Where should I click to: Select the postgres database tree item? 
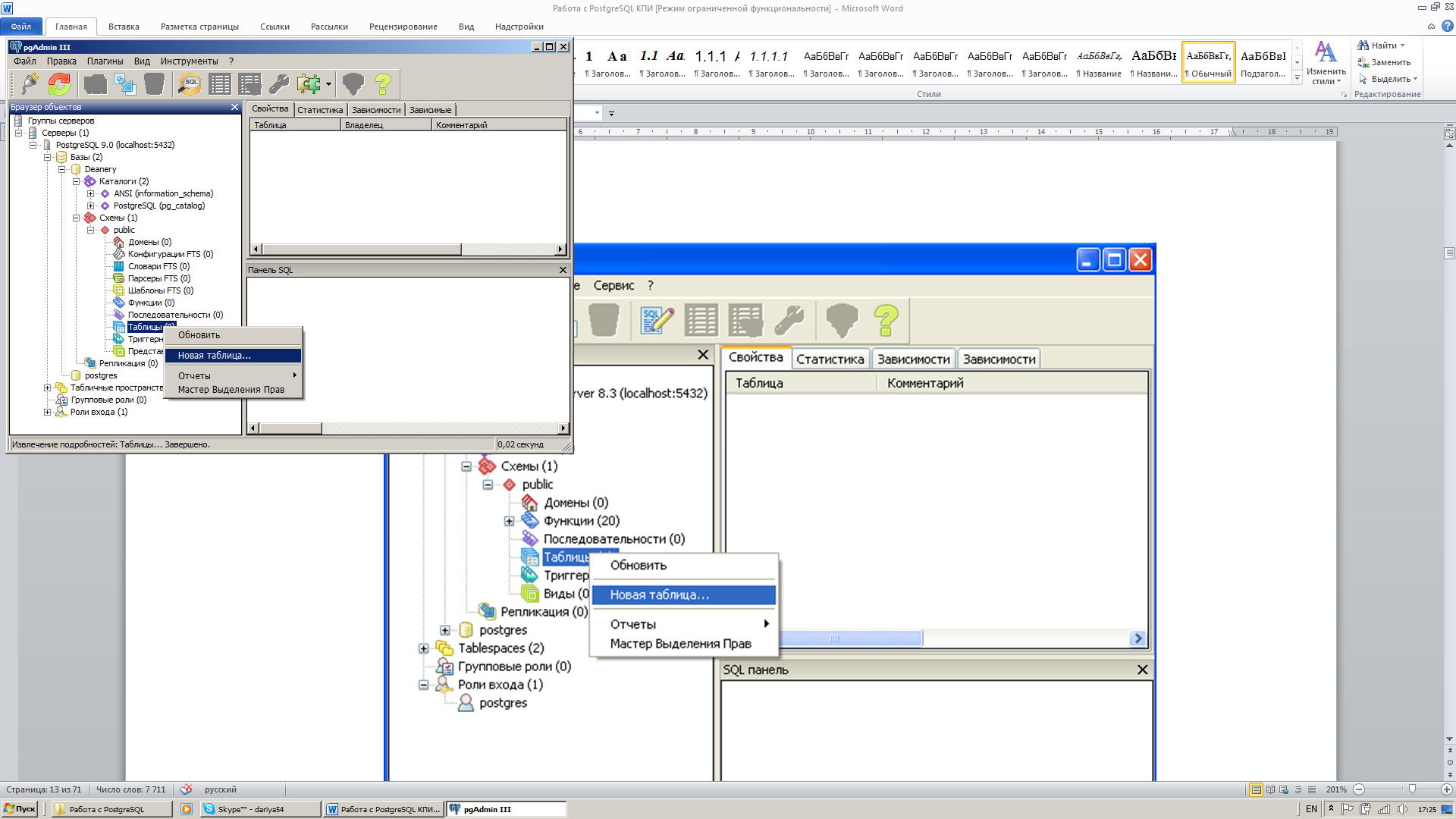pyautogui.click(x=101, y=375)
